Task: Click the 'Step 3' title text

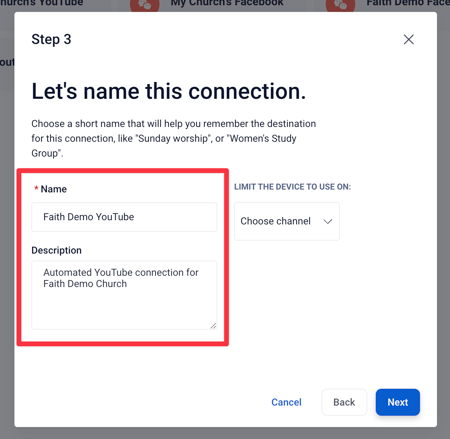Action: point(51,39)
